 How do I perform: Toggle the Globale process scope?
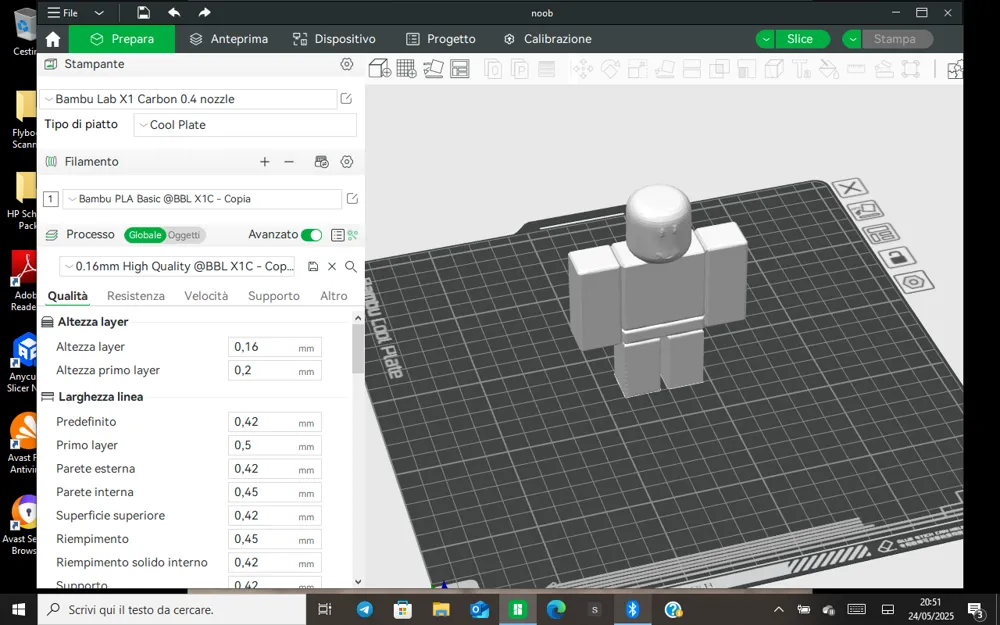144,234
